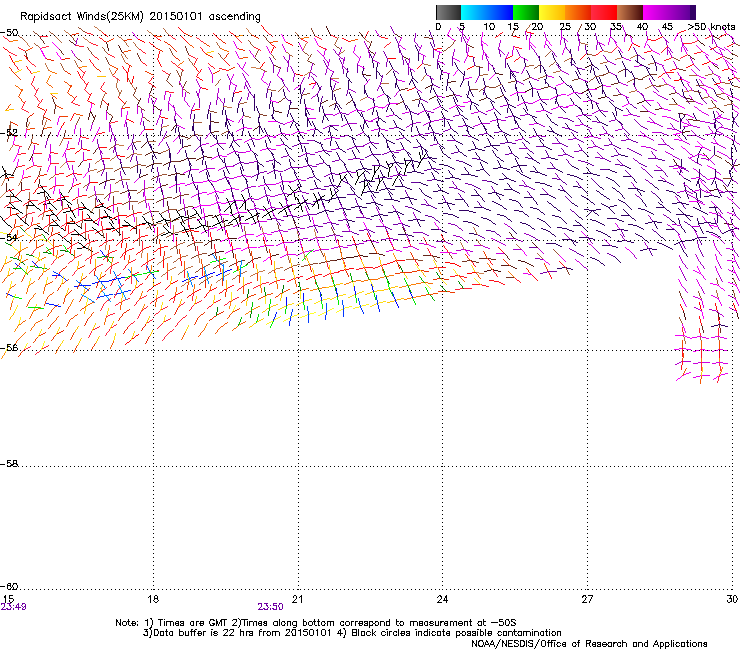The height and width of the screenshot is (650, 740).
Task: Click the 'Rapidscat Winds(25KM) 20150101 ascending' title
Action: click(140, 17)
